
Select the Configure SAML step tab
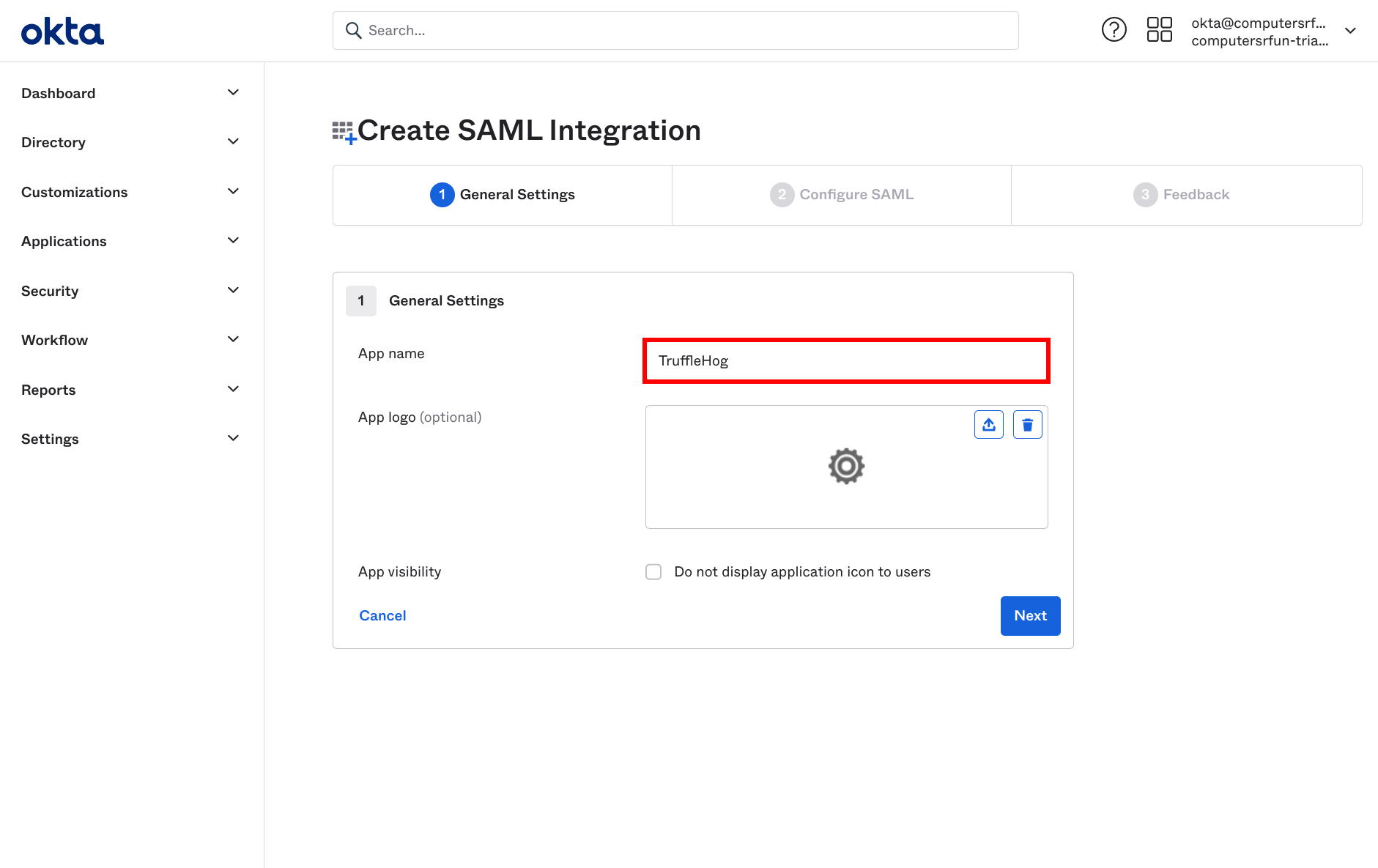pos(842,195)
